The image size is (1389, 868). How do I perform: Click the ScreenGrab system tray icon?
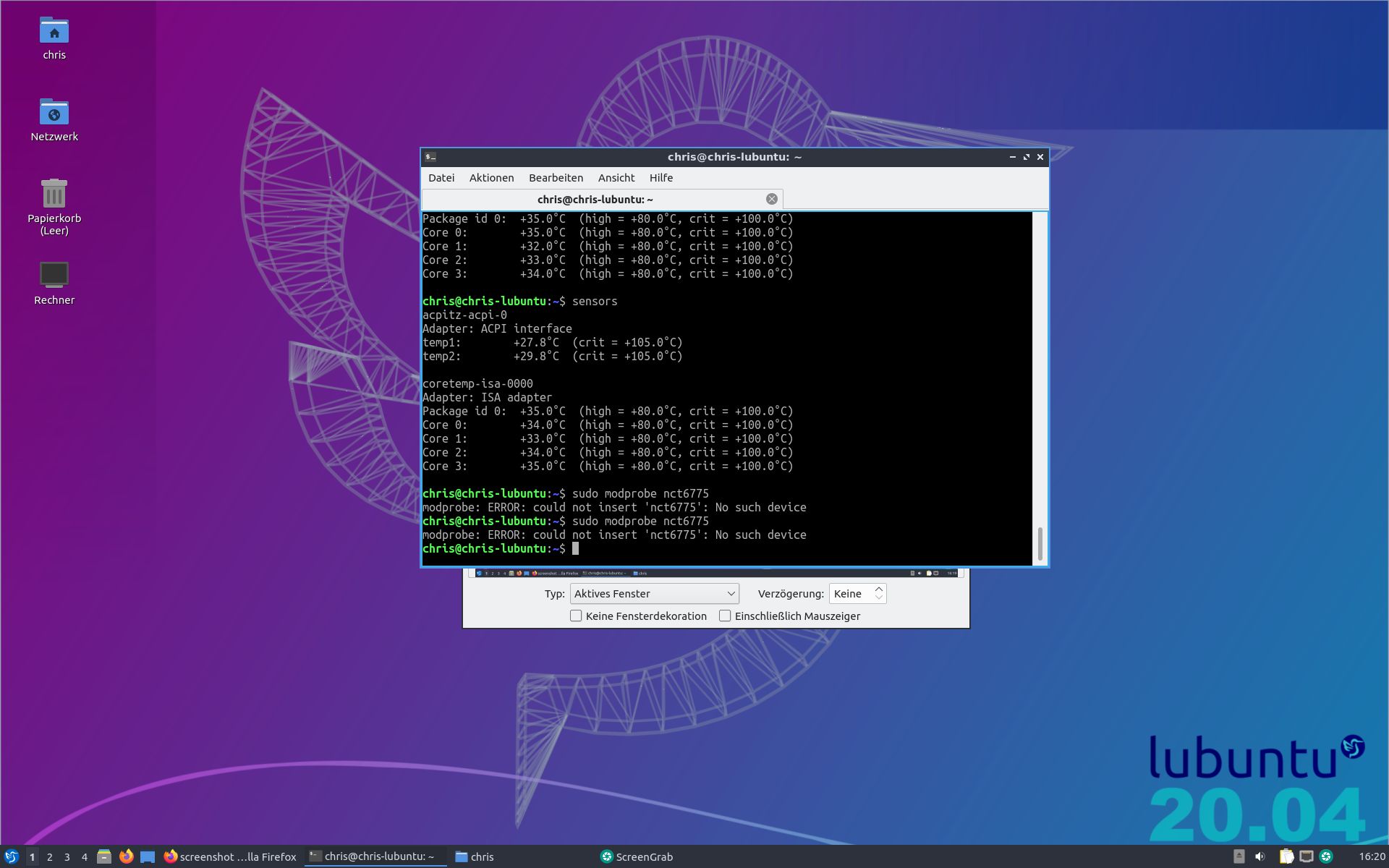1326,856
